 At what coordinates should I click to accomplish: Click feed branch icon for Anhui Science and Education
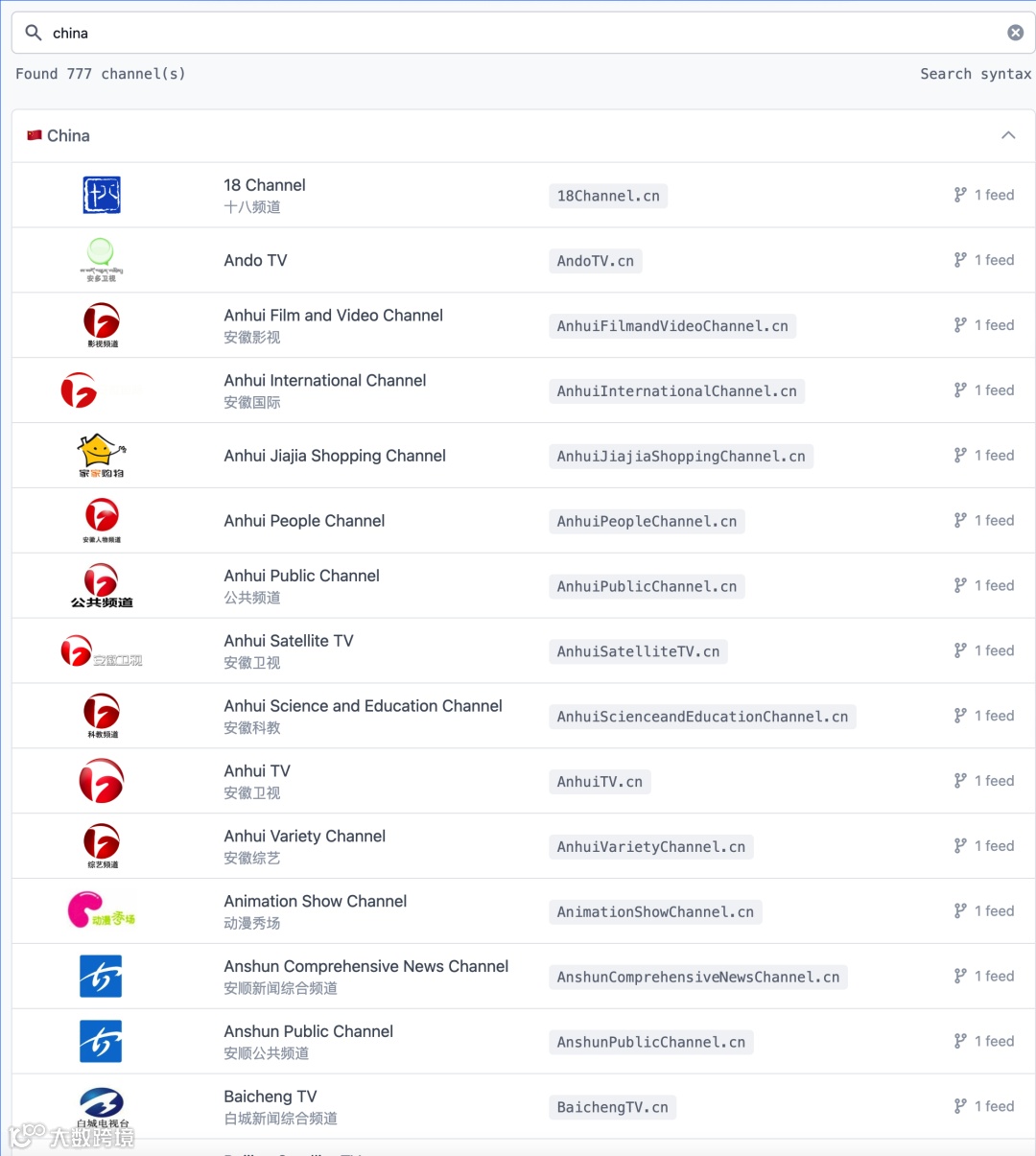(960, 716)
